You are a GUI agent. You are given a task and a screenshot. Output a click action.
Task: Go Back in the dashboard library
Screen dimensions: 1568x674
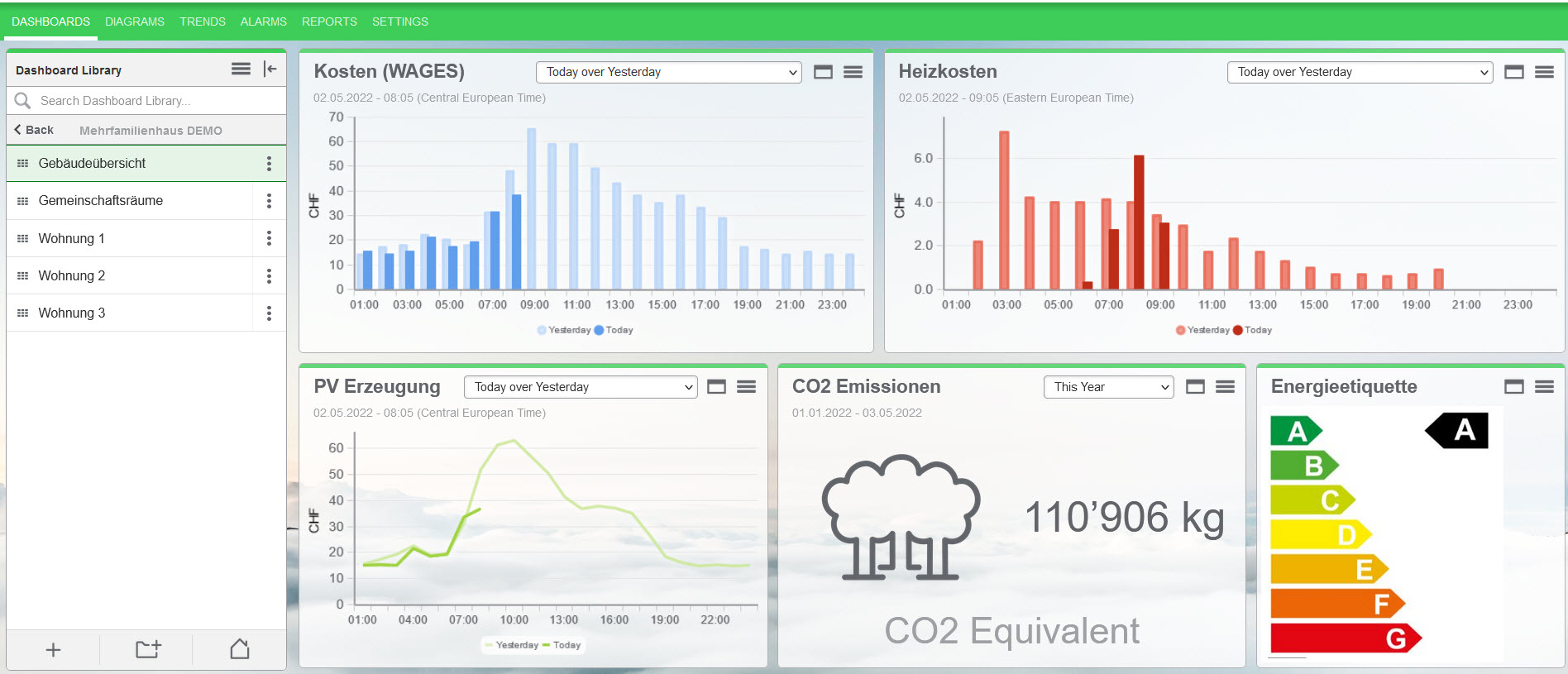pos(34,130)
